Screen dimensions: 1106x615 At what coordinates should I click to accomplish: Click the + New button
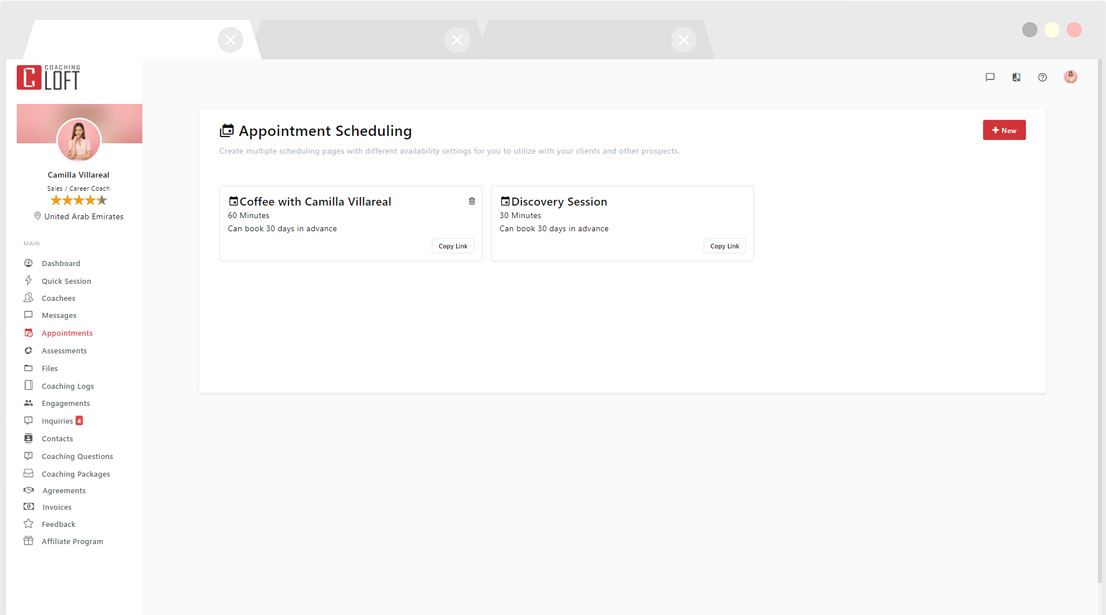(1003, 129)
